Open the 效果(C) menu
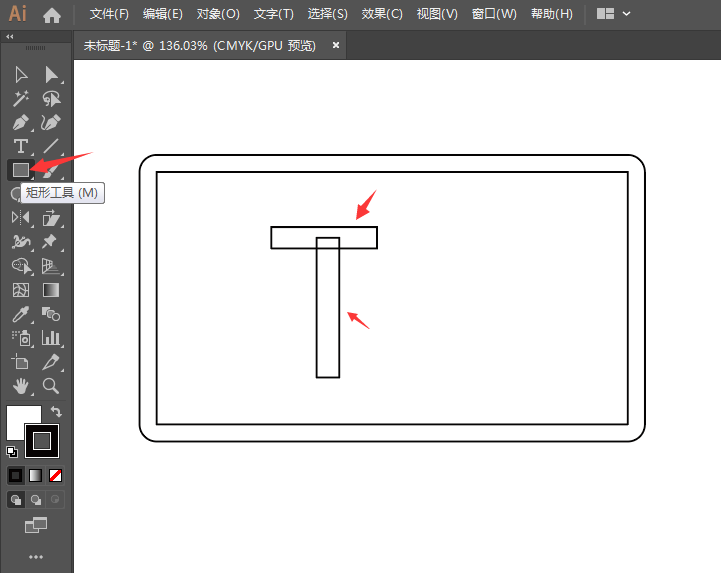The width and height of the screenshot is (721, 573). 382,14
